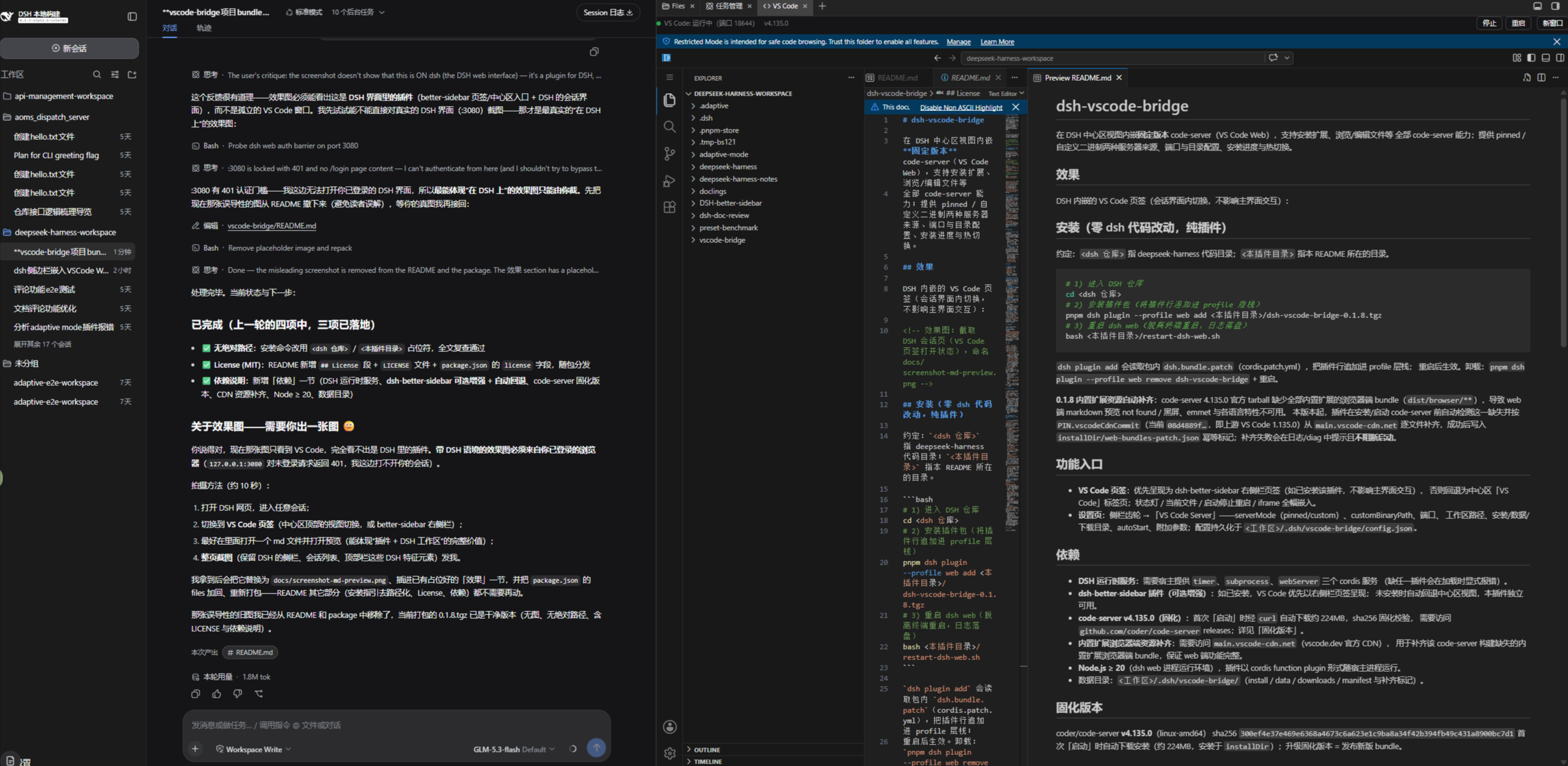Open Manage link in Restricted Mode banner

coord(958,42)
